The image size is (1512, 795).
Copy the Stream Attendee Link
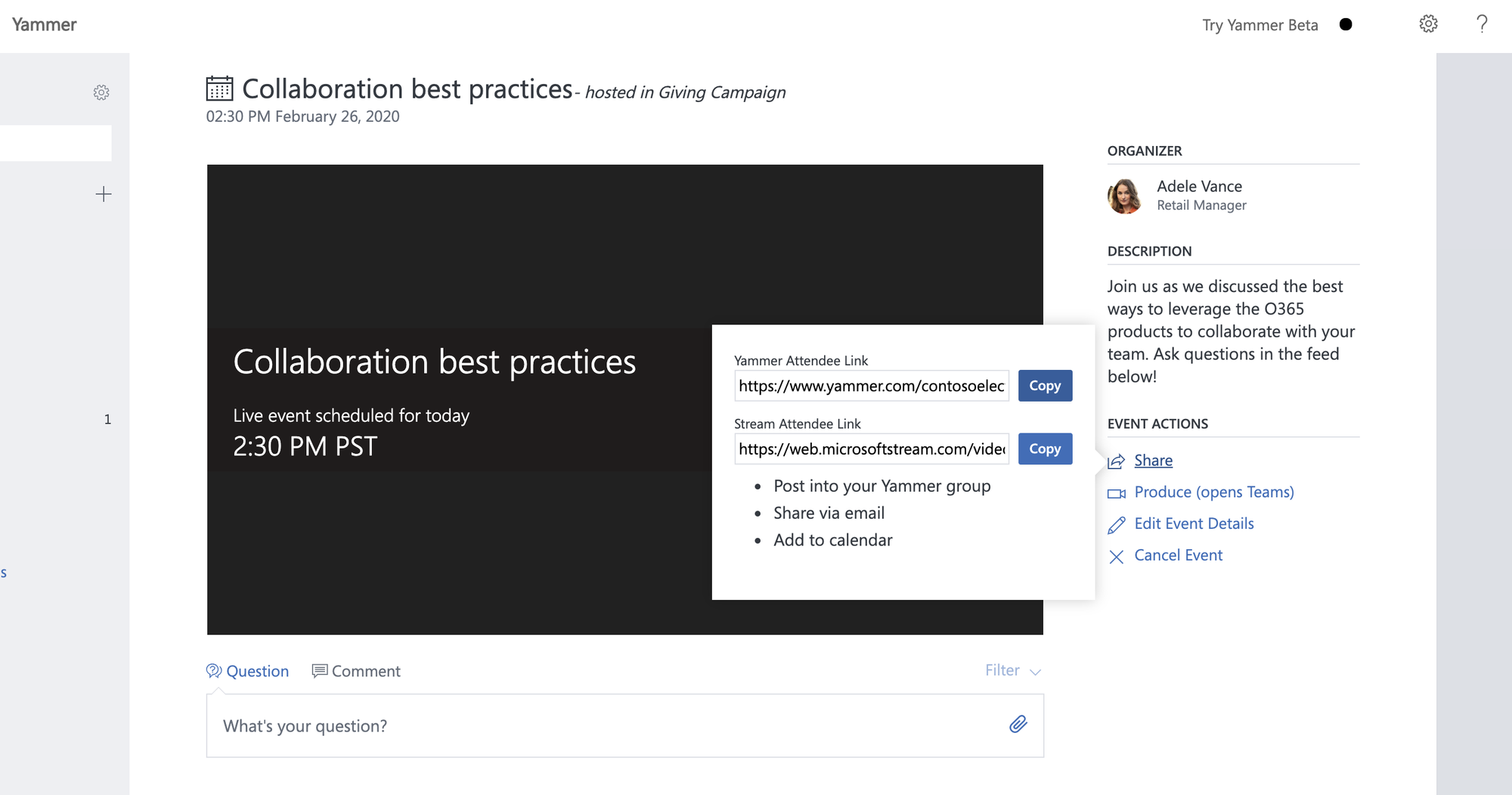coord(1045,449)
